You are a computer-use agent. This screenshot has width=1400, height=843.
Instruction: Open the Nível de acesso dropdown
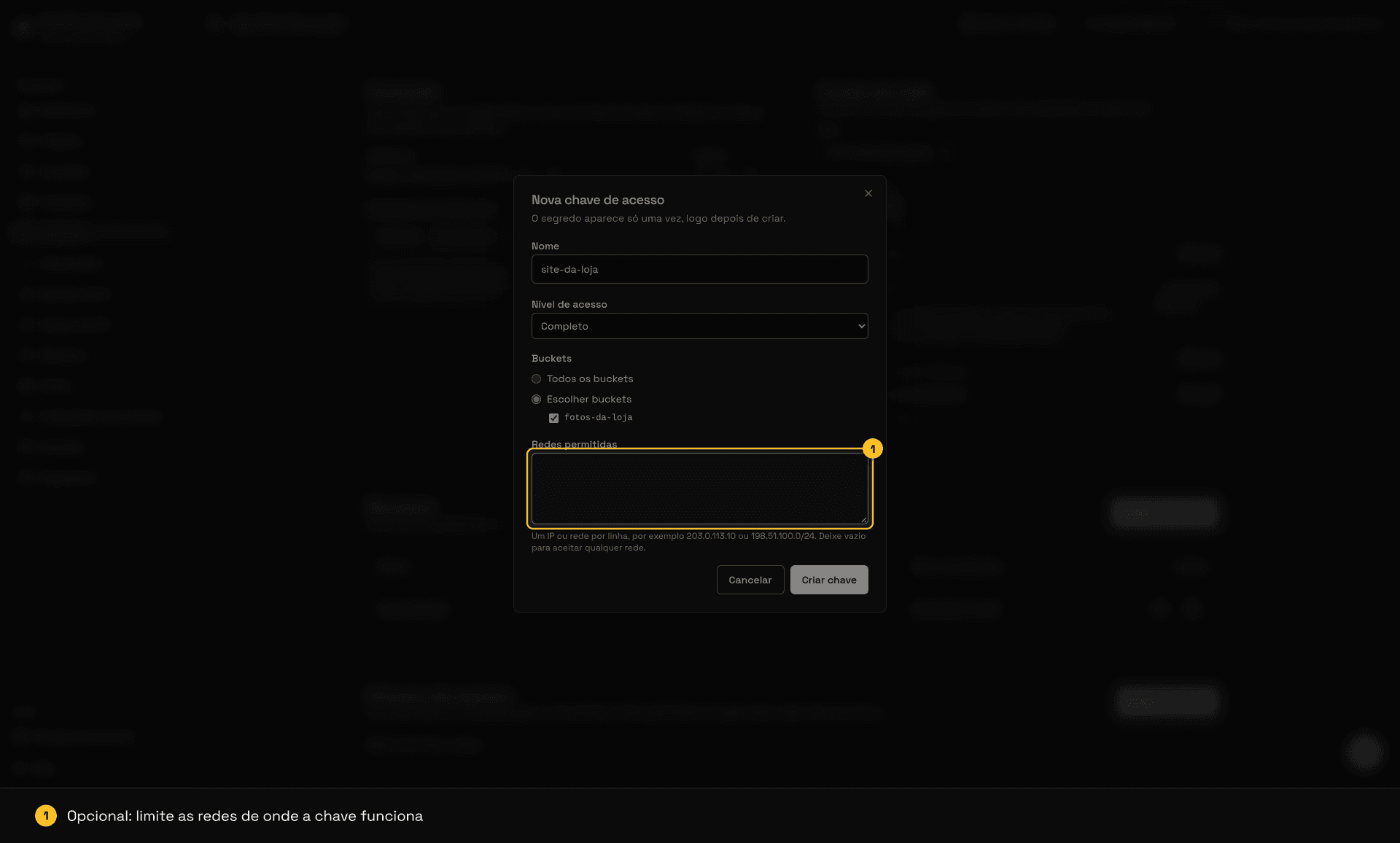[x=699, y=326]
